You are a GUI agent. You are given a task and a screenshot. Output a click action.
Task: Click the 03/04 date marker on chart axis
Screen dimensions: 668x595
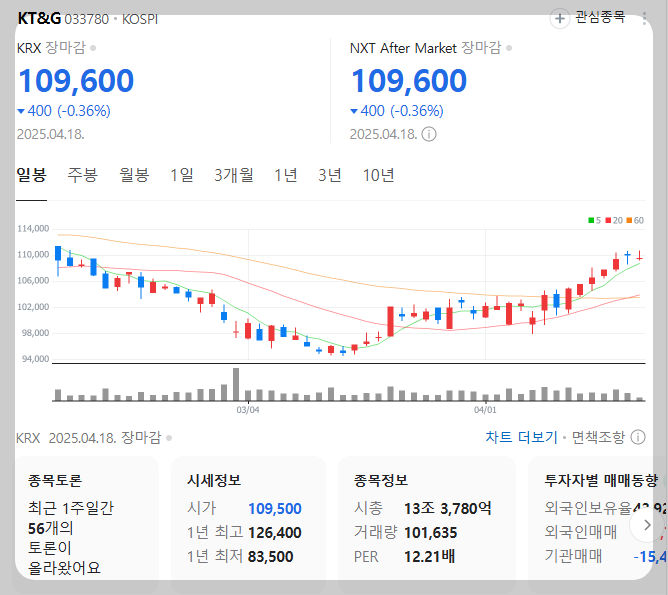coord(248,410)
